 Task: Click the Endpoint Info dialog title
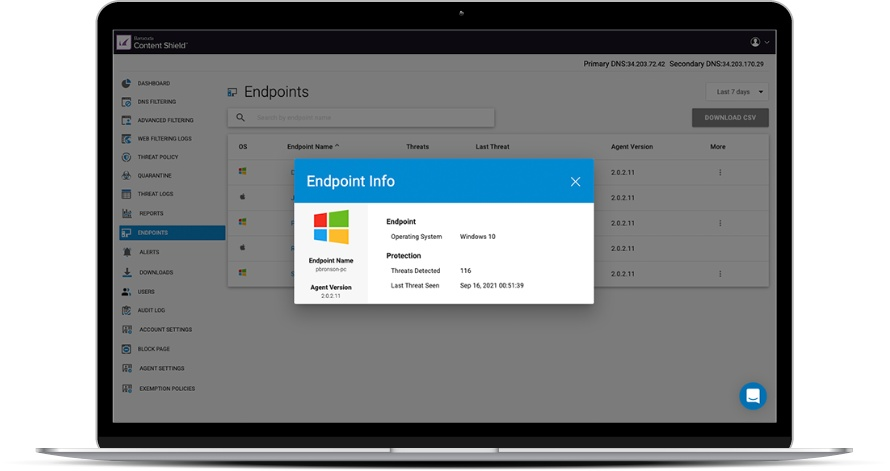point(350,182)
